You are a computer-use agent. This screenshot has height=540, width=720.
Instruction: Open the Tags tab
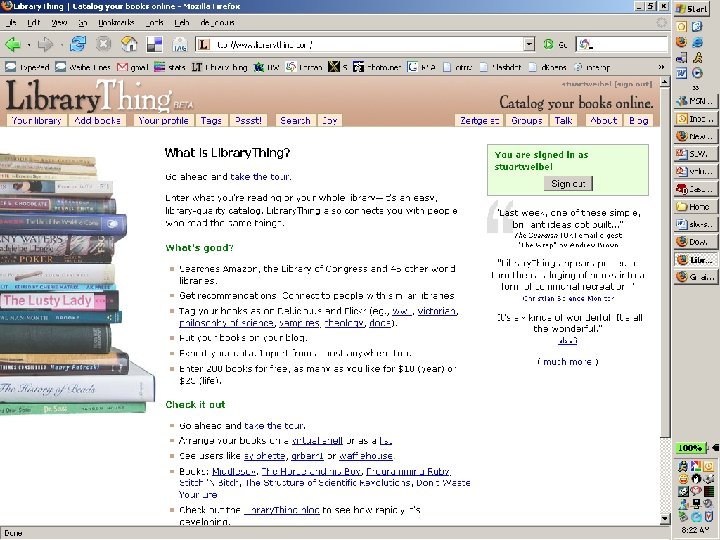click(211, 120)
